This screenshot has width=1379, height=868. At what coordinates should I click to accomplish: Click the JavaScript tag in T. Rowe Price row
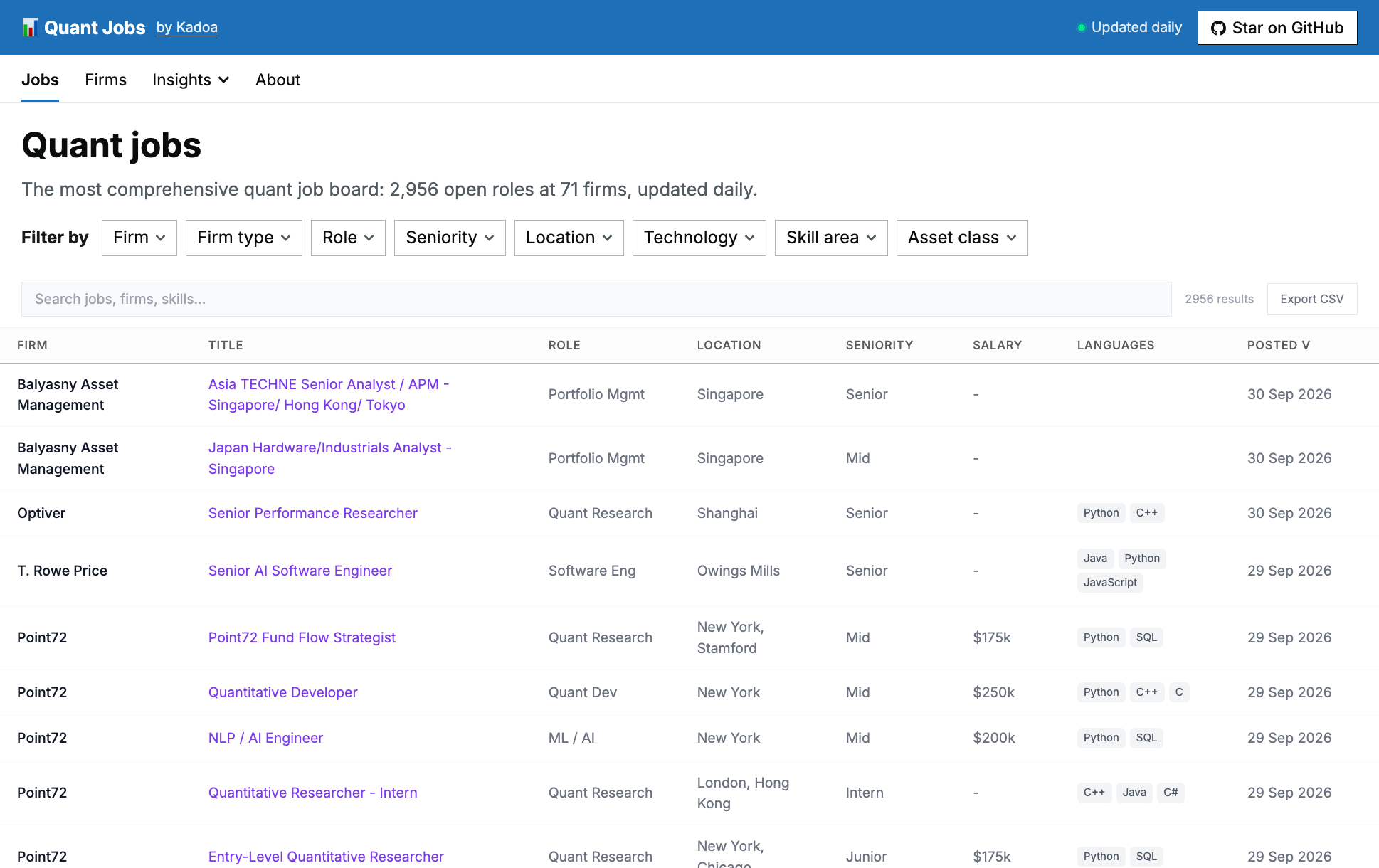click(x=1110, y=583)
